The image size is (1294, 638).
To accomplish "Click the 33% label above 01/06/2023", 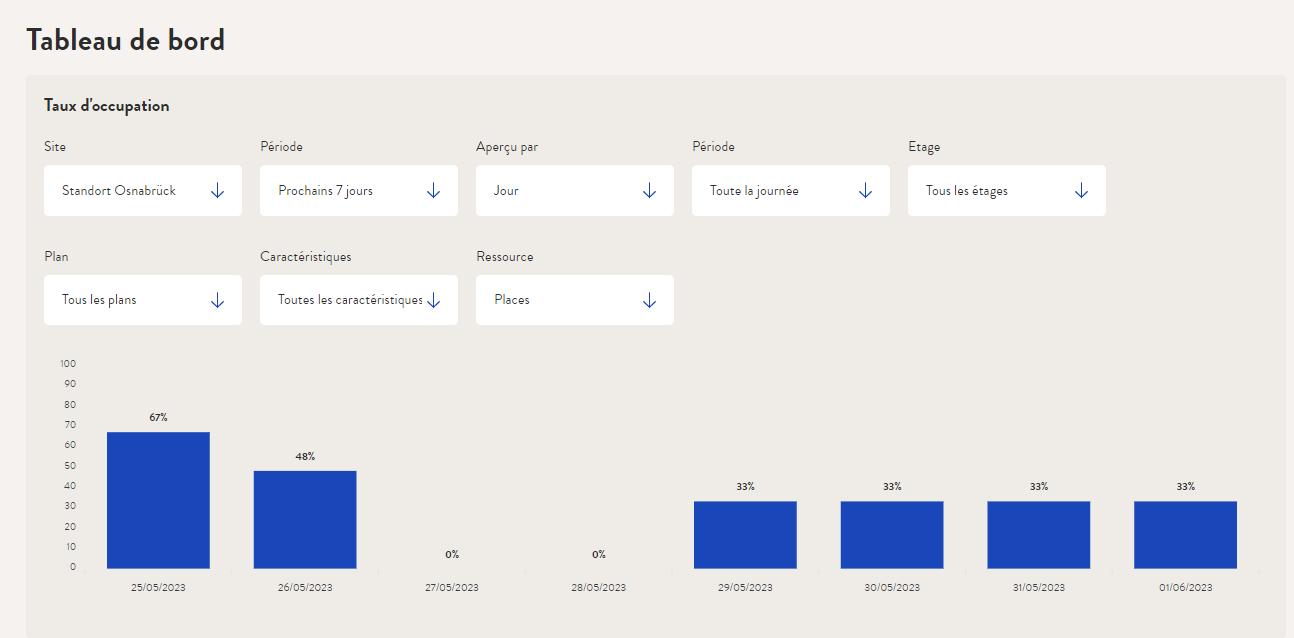I will [1185, 486].
